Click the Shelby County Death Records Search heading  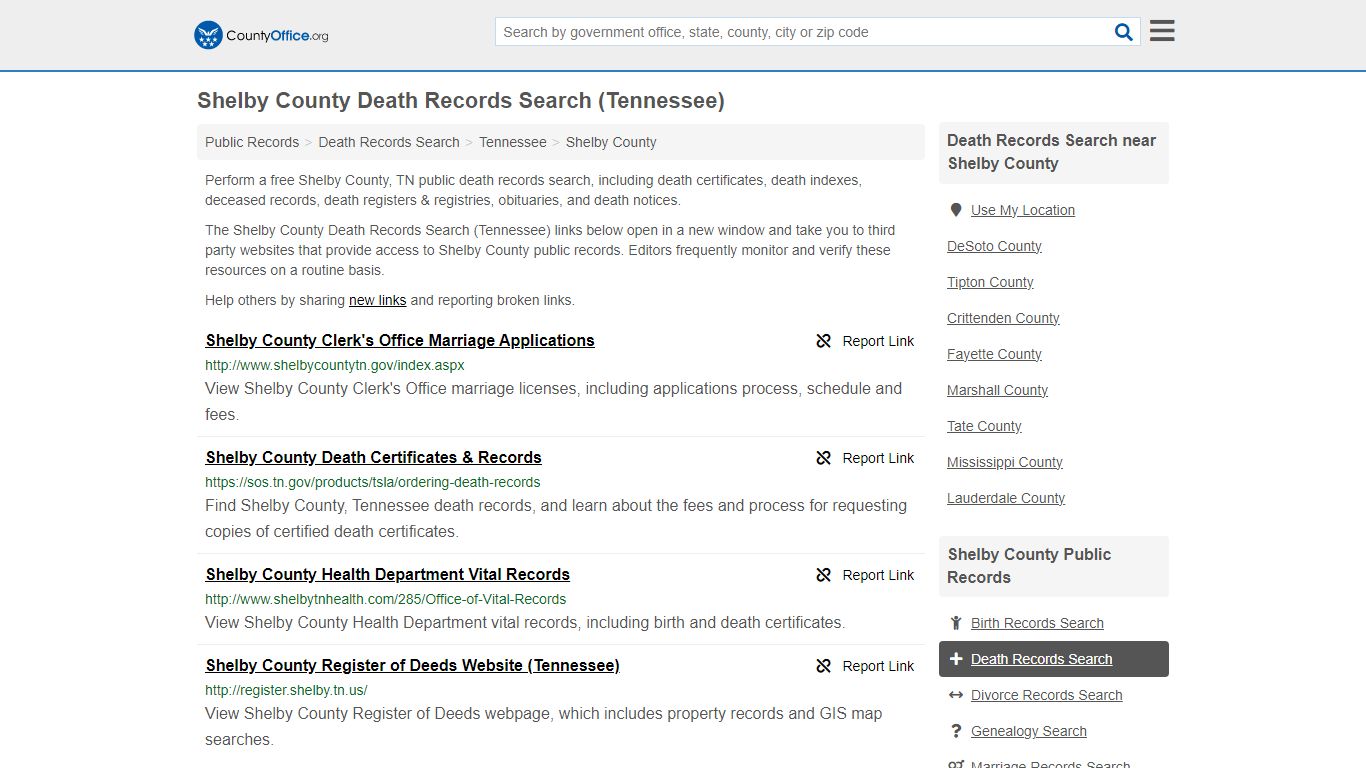click(x=461, y=101)
